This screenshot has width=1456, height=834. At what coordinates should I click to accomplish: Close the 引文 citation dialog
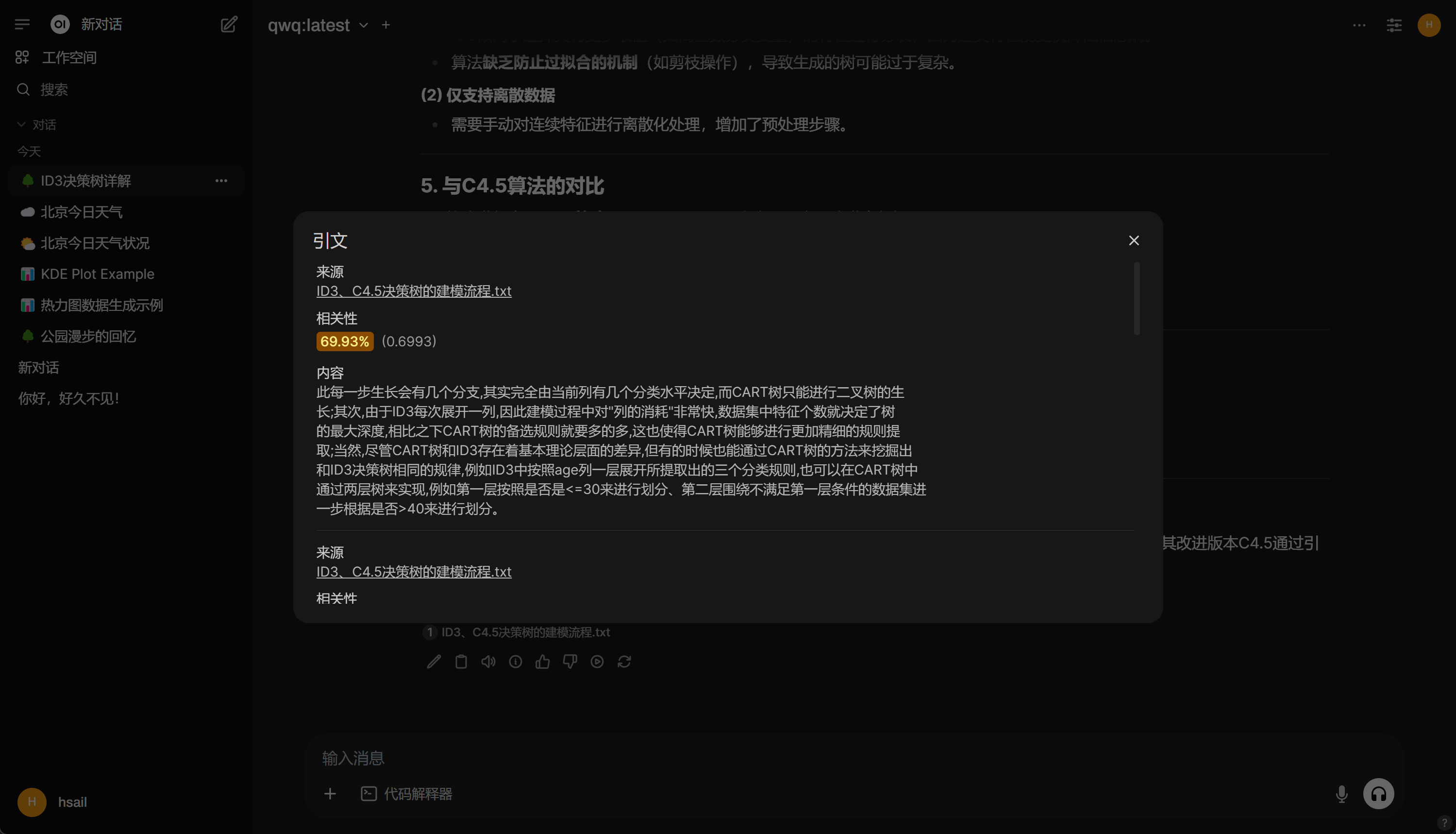(1134, 240)
